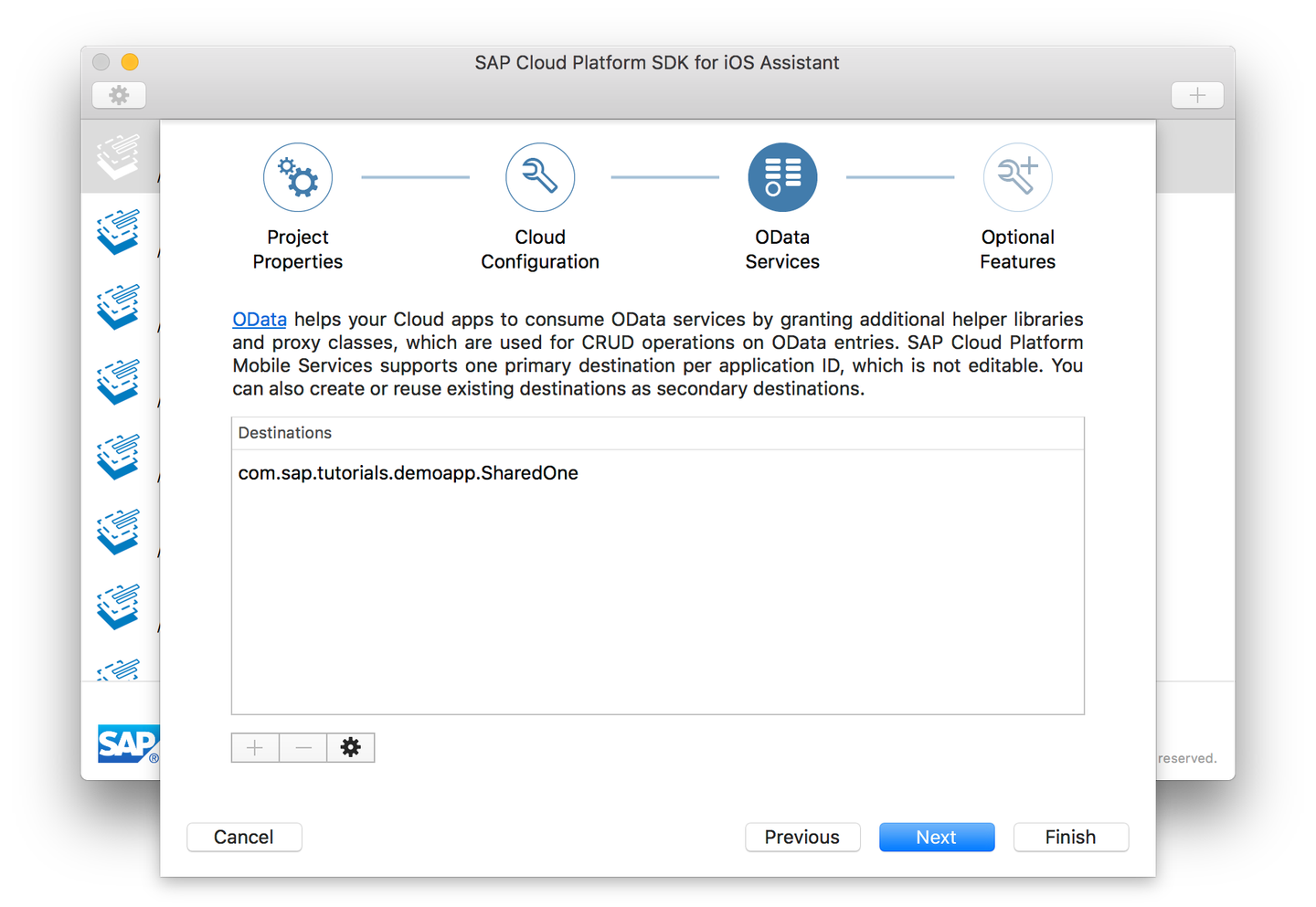1316x907 pixels.
Task: Click the yellow minimize window button
Action: click(x=130, y=62)
